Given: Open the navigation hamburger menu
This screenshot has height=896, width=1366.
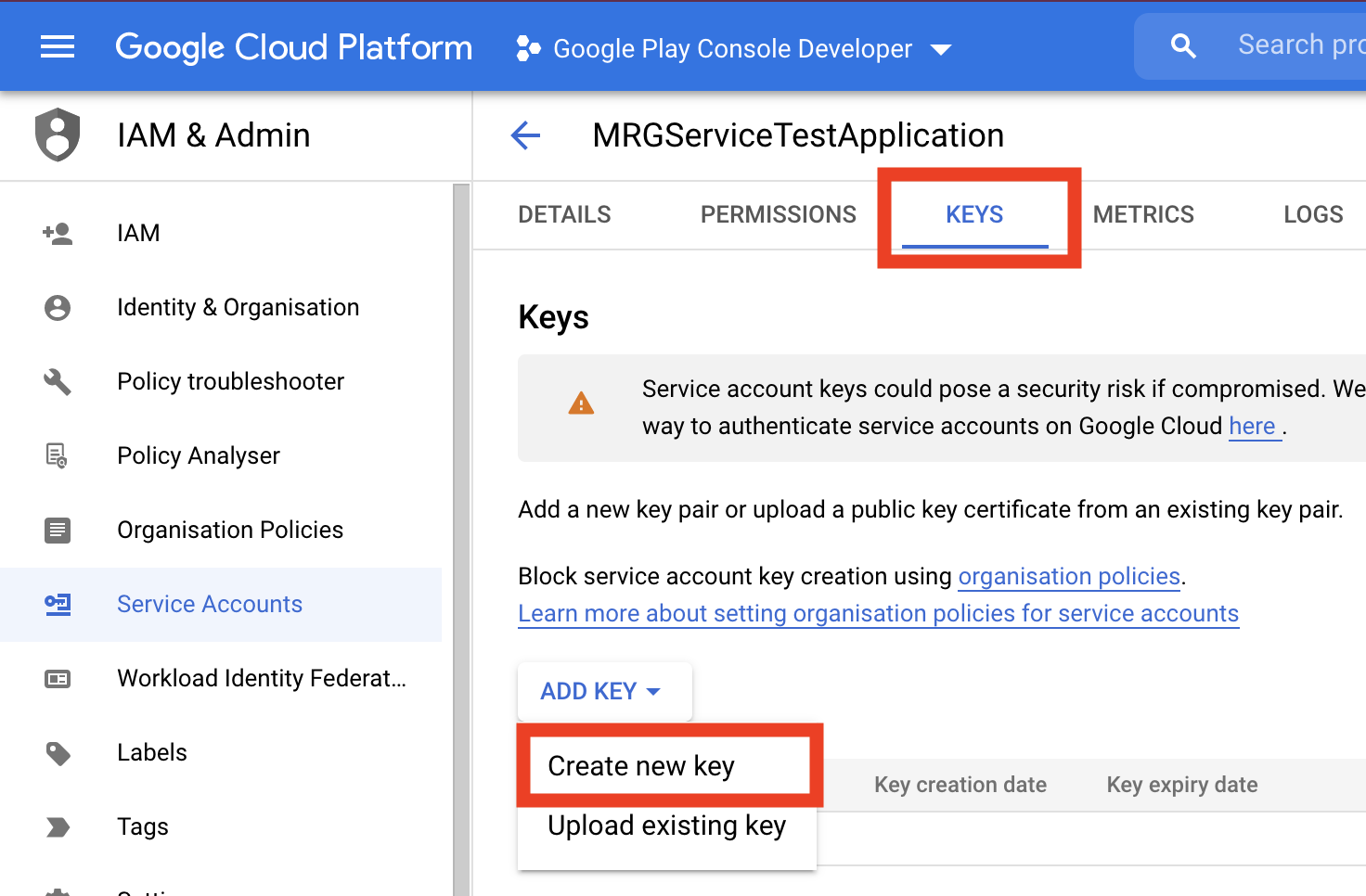Looking at the screenshot, I should click(57, 46).
